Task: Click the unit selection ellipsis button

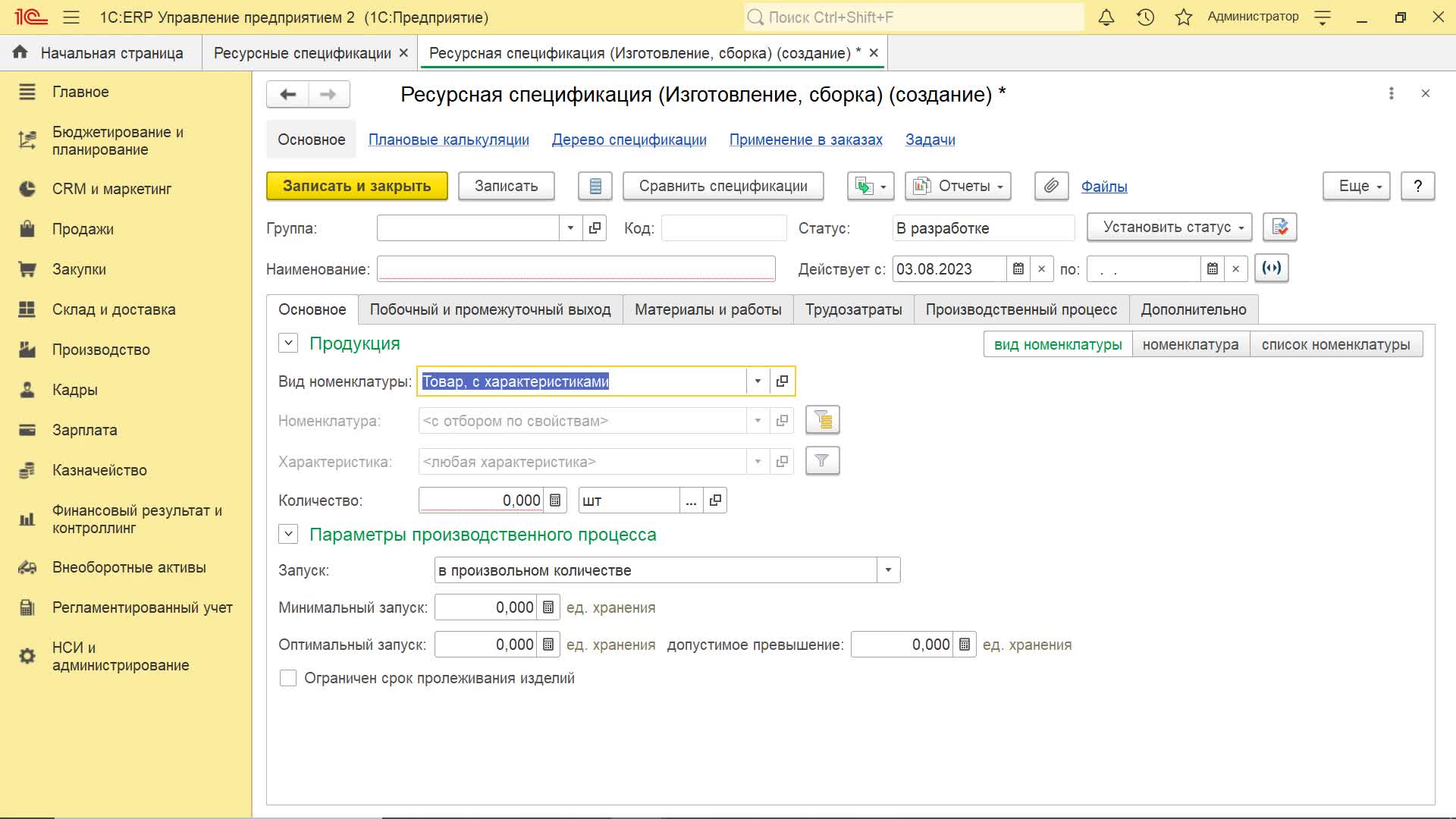Action: point(691,500)
